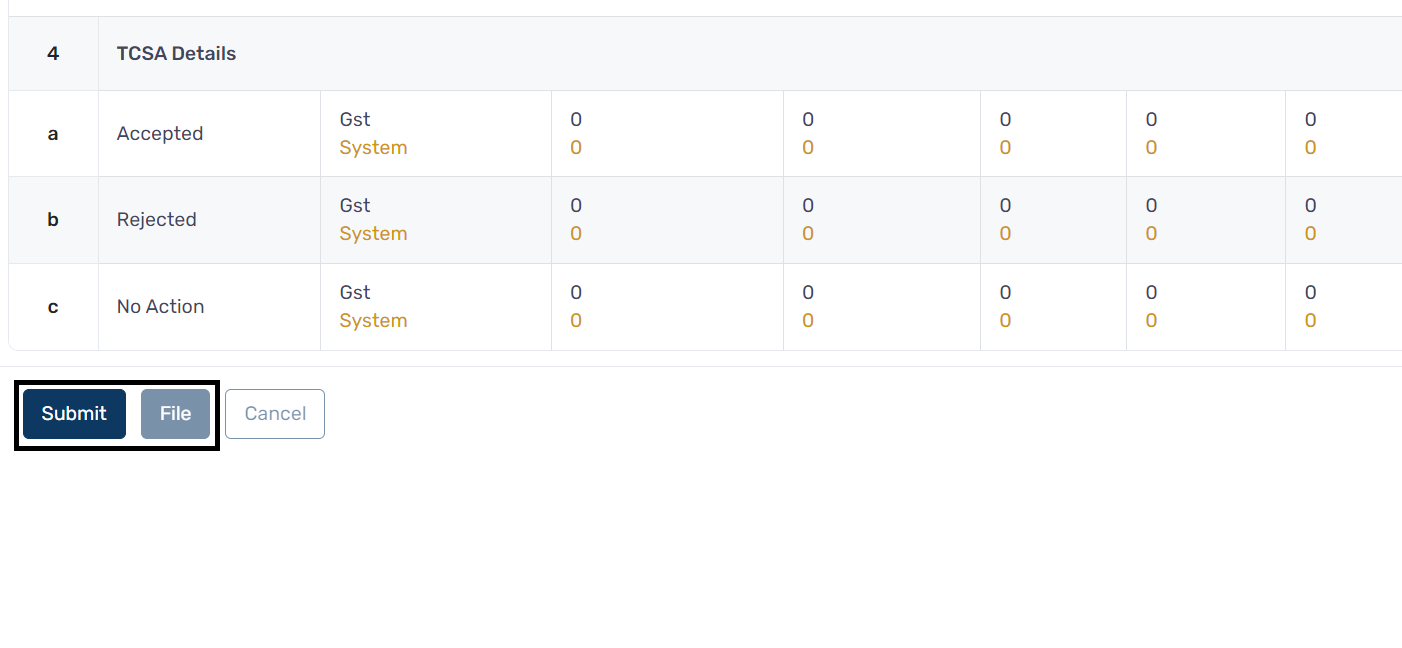Click the Cancel button
This screenshot has width=1402, height=648.
pos(275,414)
